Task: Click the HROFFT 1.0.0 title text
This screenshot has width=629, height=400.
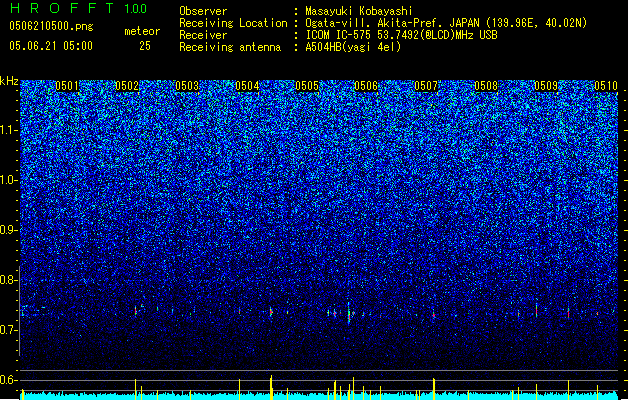Action: coord(79,8)
